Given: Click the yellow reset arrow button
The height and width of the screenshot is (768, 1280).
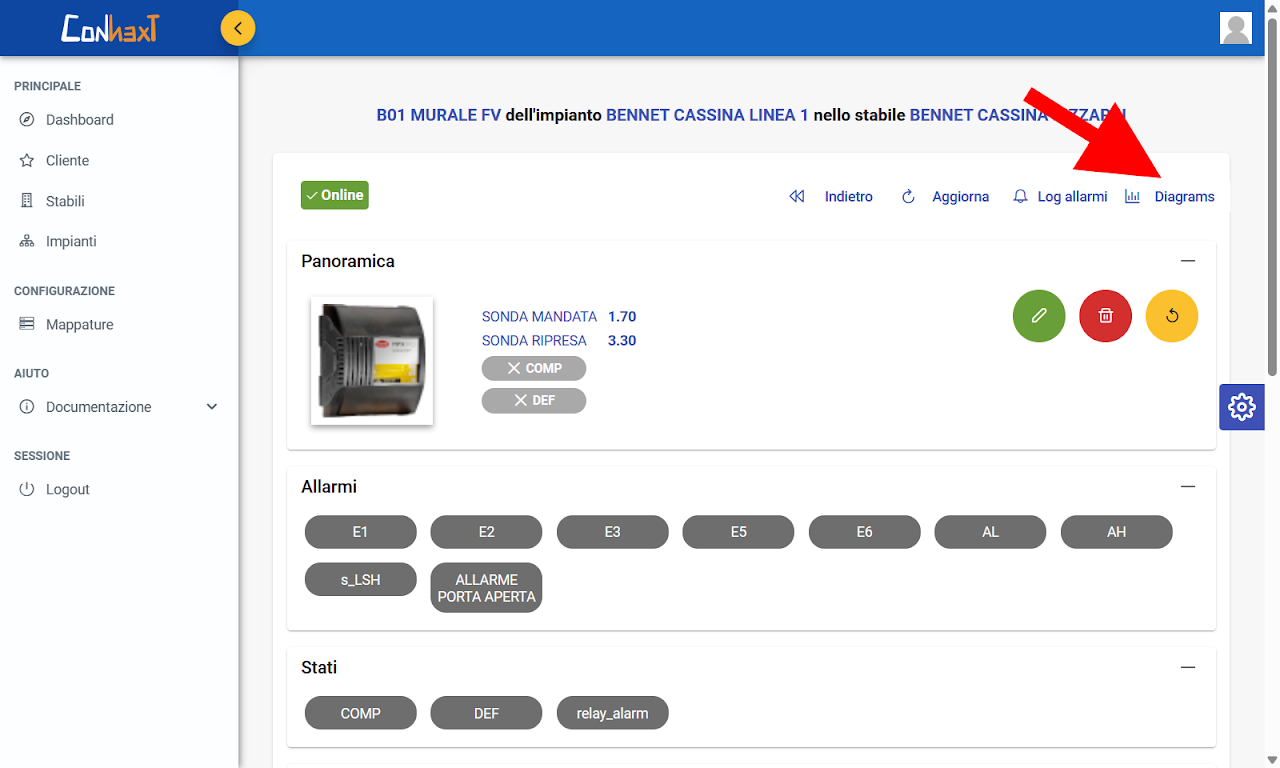Looking at the screenshot, I should (x=1171, y=316).
